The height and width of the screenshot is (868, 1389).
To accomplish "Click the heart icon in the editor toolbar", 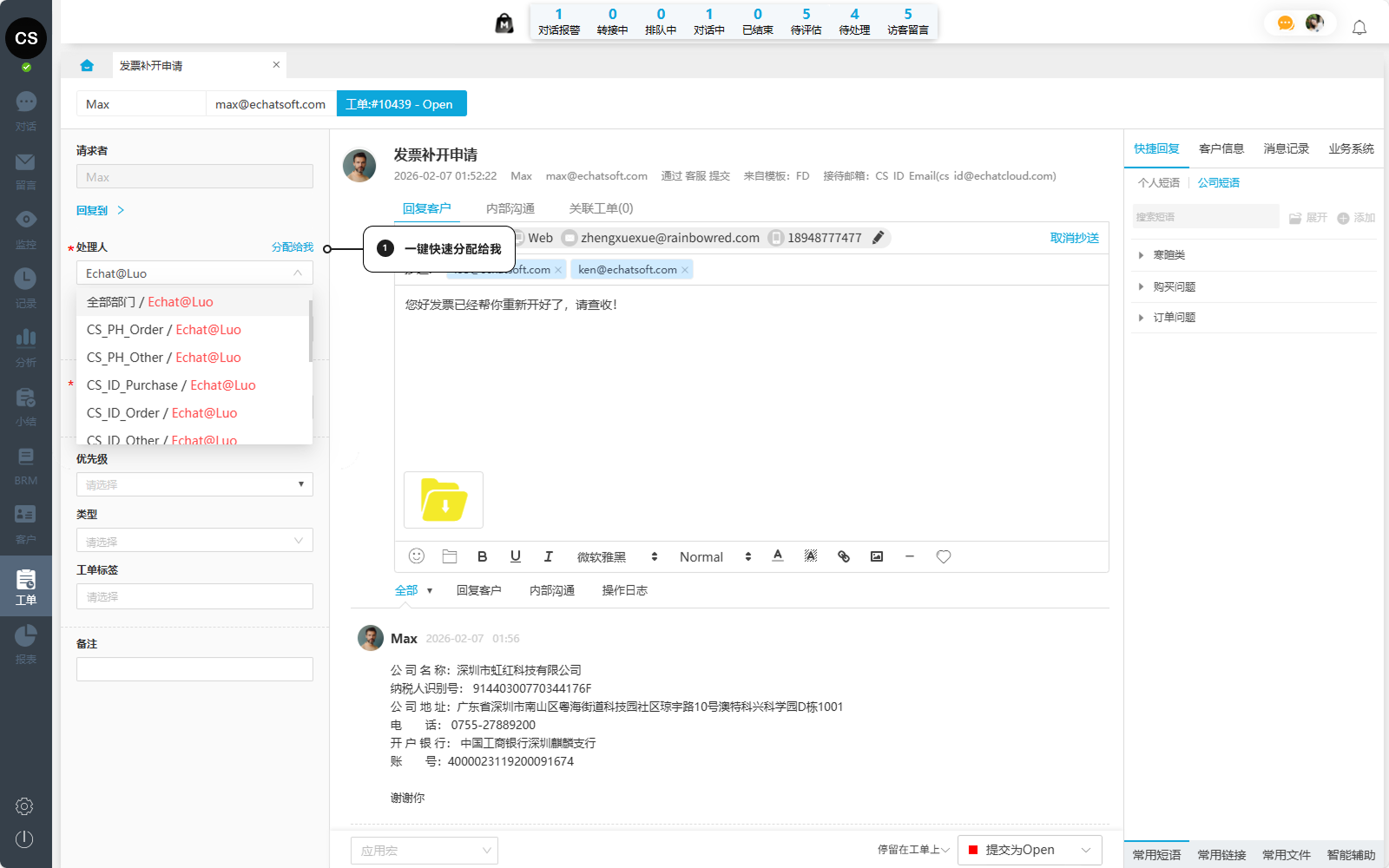I will (x=944, y=556).
